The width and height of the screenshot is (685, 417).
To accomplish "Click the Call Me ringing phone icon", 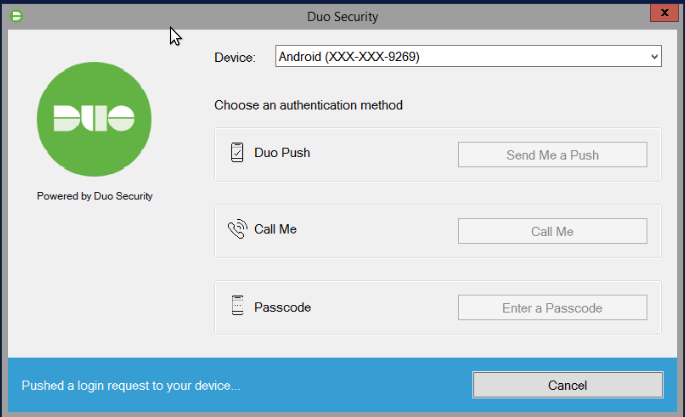I will pyautogui.click(x=238, y=229).
